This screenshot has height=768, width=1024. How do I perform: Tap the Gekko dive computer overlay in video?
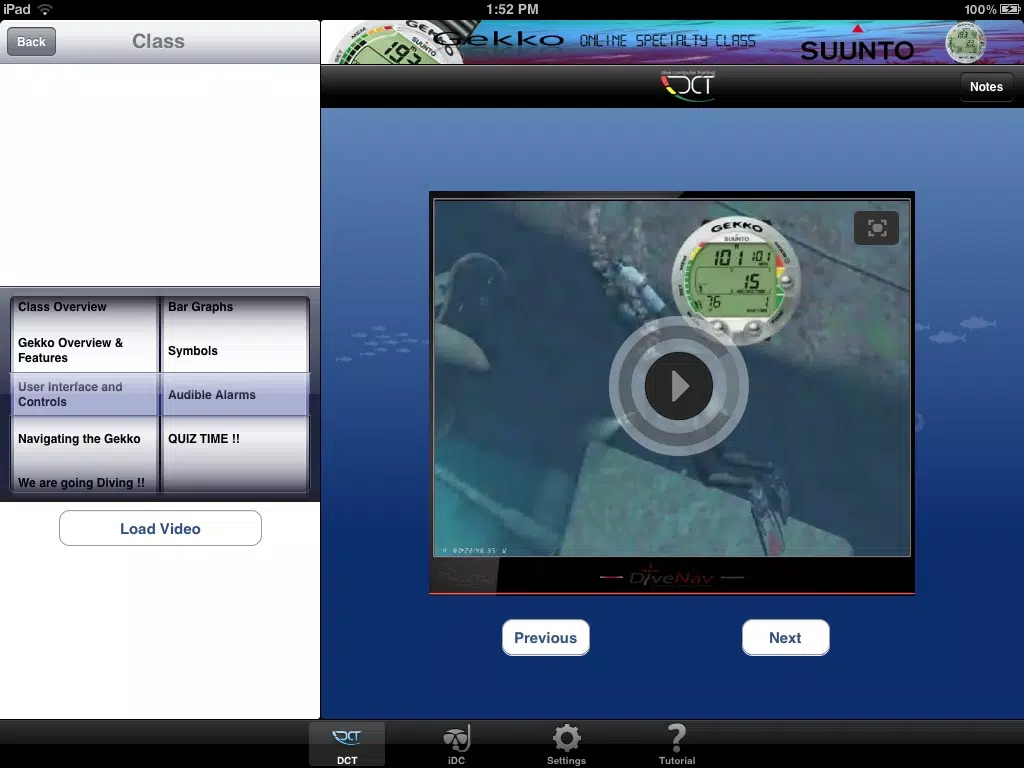[x=736, y=281]
